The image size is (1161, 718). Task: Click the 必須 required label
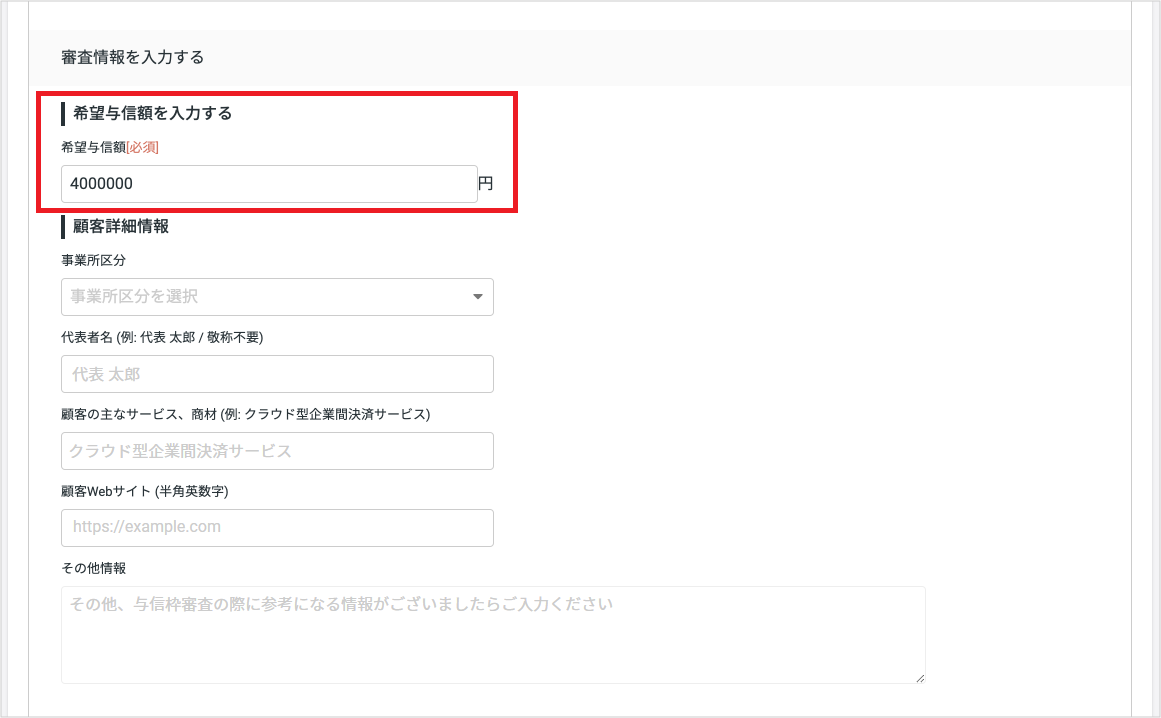click(142, 147)
